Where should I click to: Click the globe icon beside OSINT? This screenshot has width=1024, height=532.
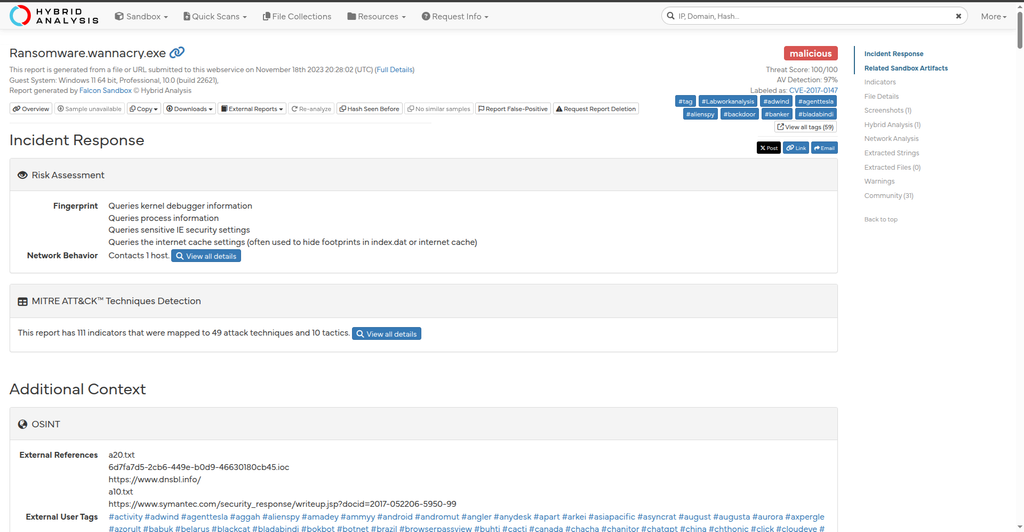[x=23, y=424]
